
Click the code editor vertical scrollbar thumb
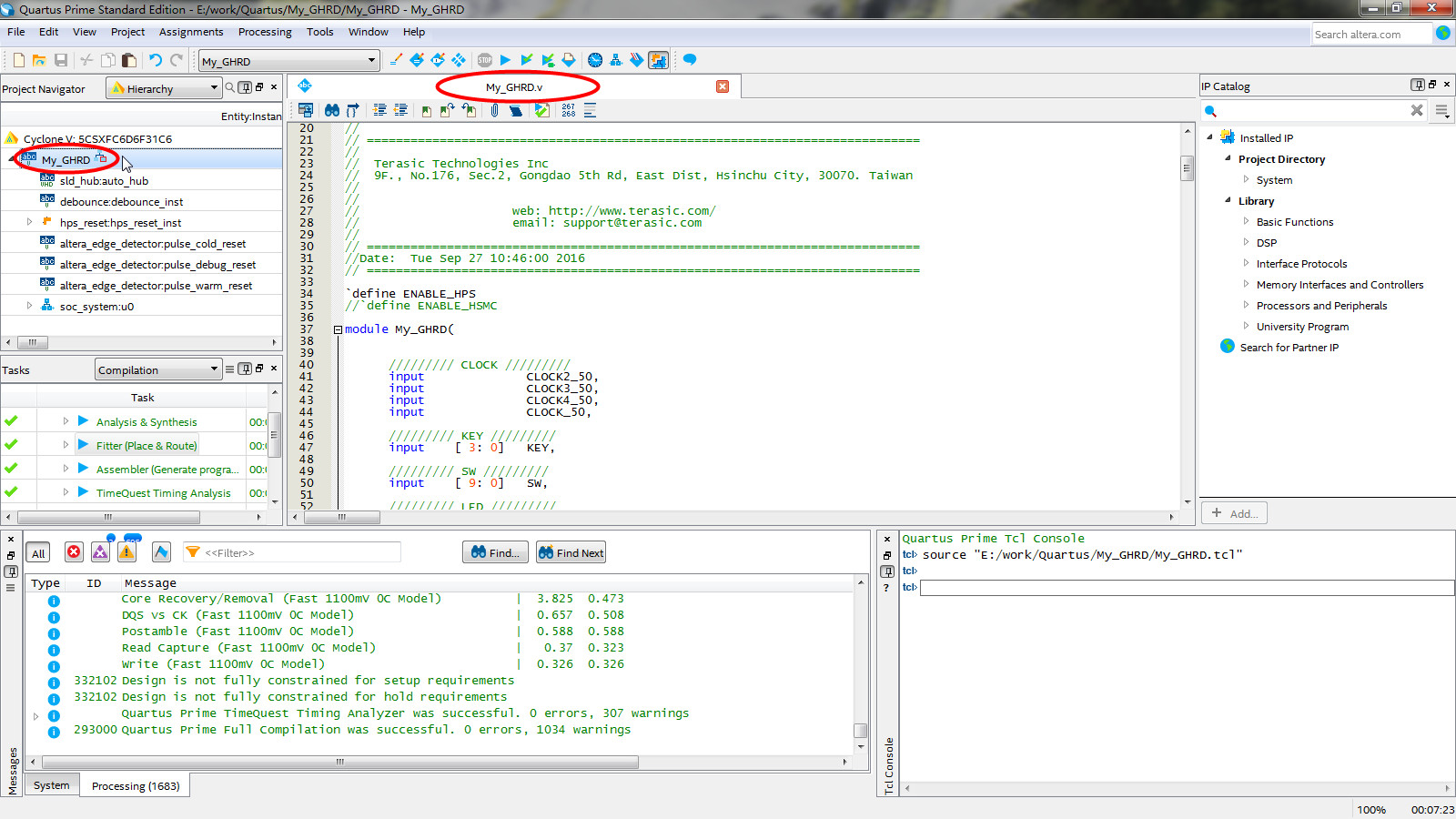pyautogui.click(x=1187, y=168)
